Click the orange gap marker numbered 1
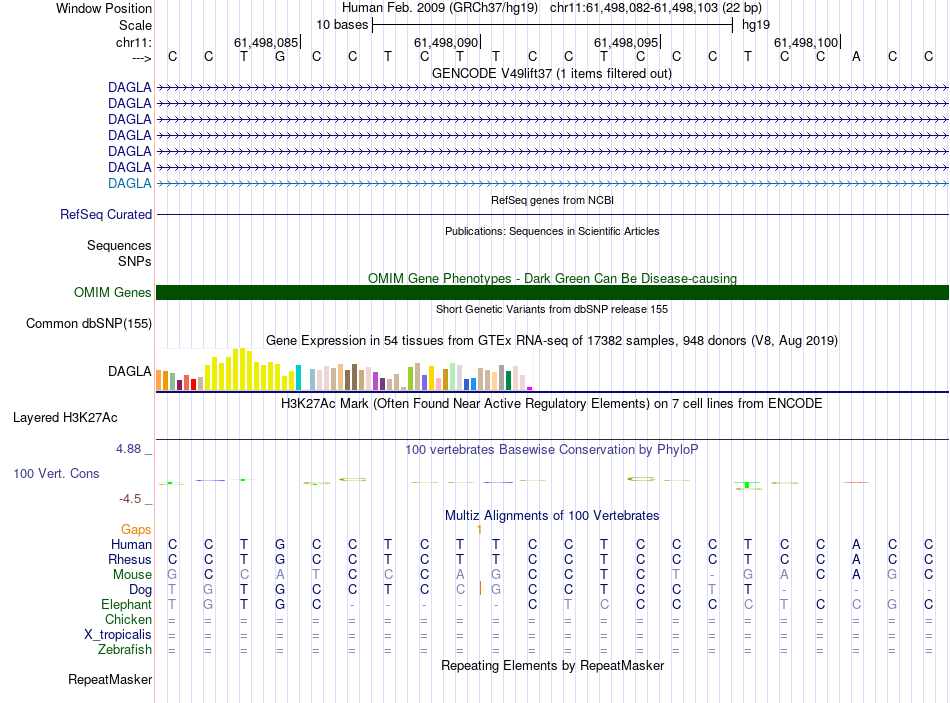This screenshot has height=703, width=950. tap(479, 530)
